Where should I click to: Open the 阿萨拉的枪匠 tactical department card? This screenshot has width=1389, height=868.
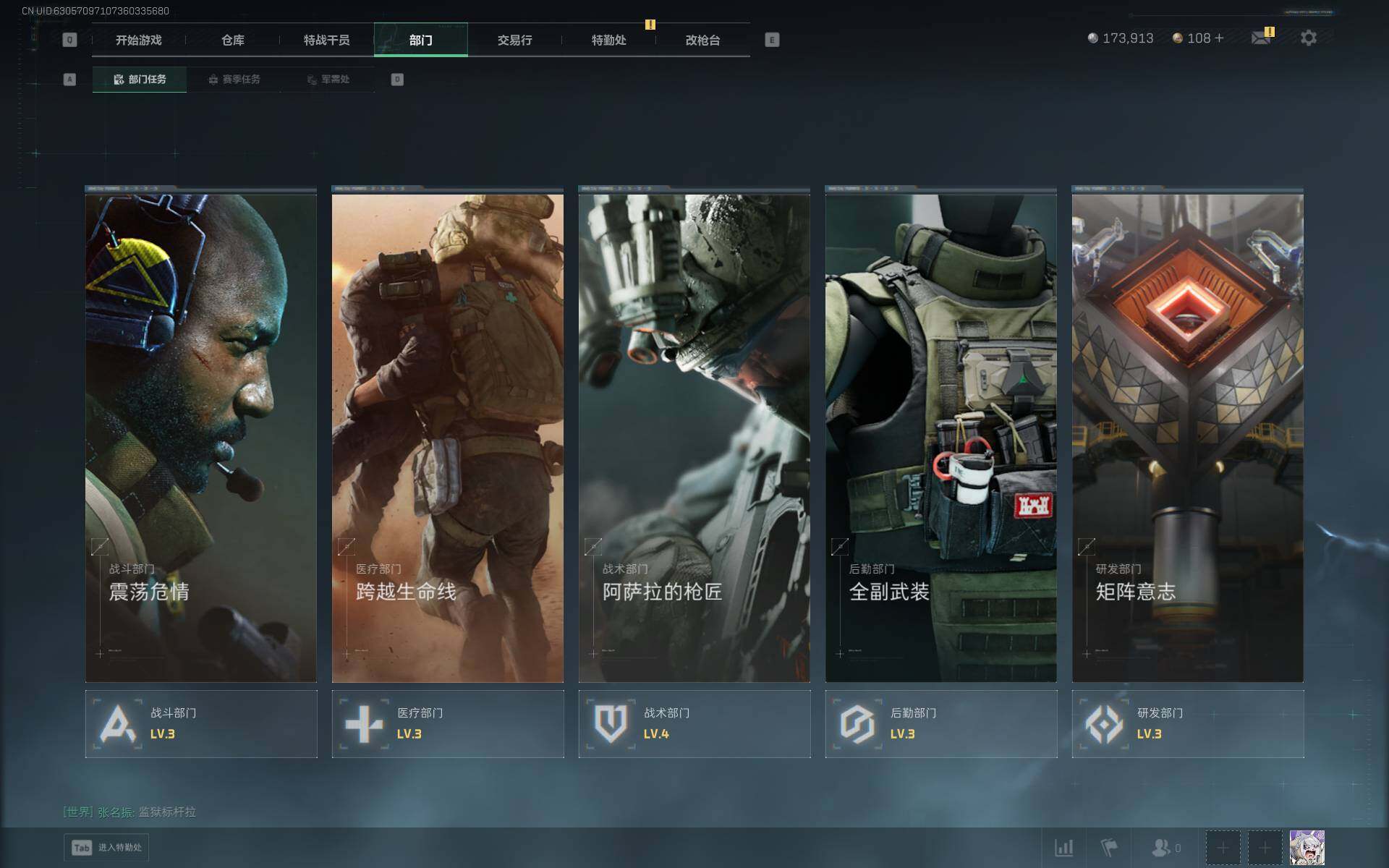pos(694,434)
